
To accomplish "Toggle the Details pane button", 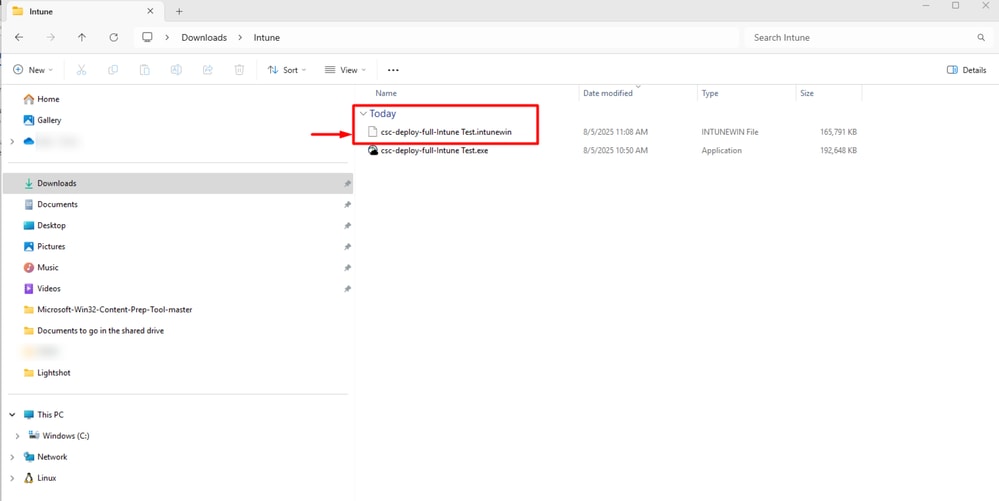I will point(966,70).
